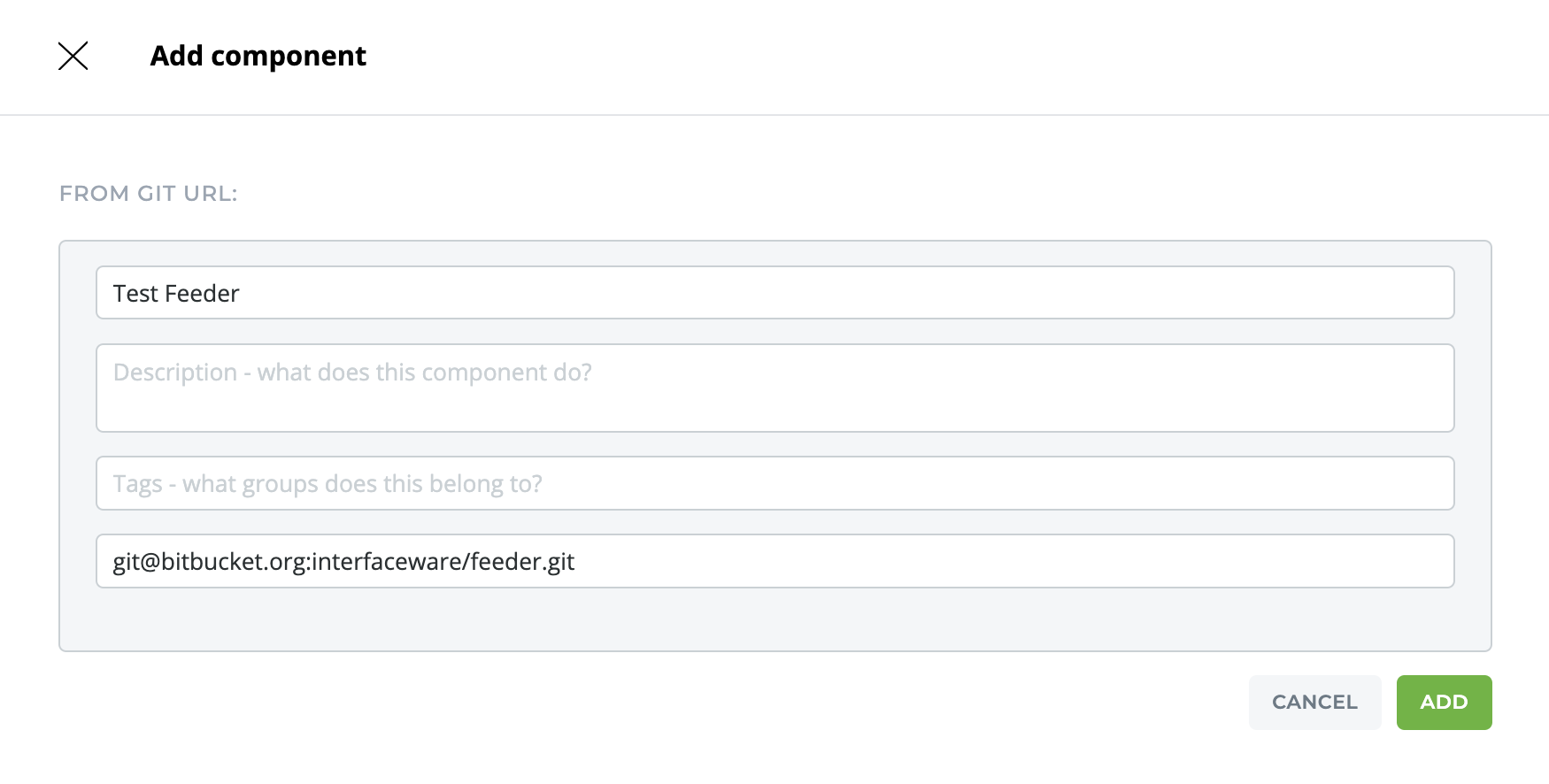1549x784 pixels.
Task: Confirm adding the component with green button
Action: (1444, 703)
